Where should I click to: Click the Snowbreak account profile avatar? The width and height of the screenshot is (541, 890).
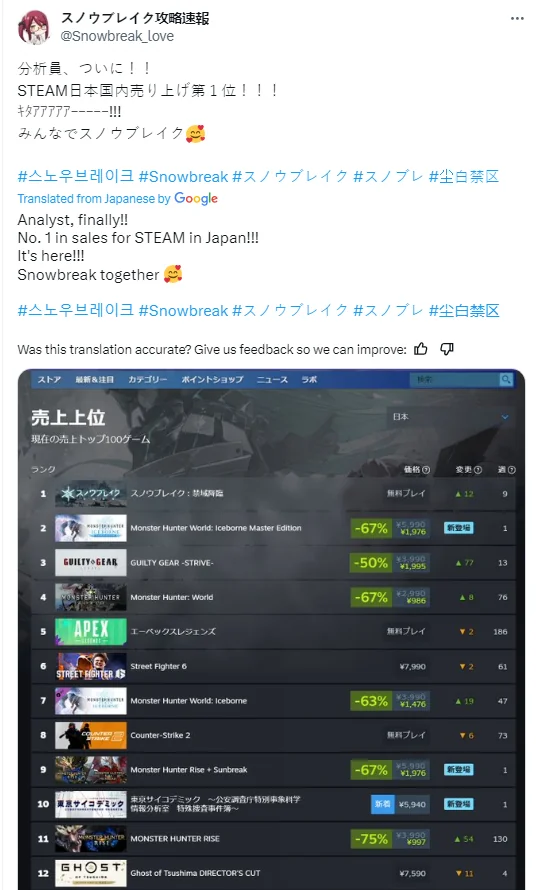[35, 27]
